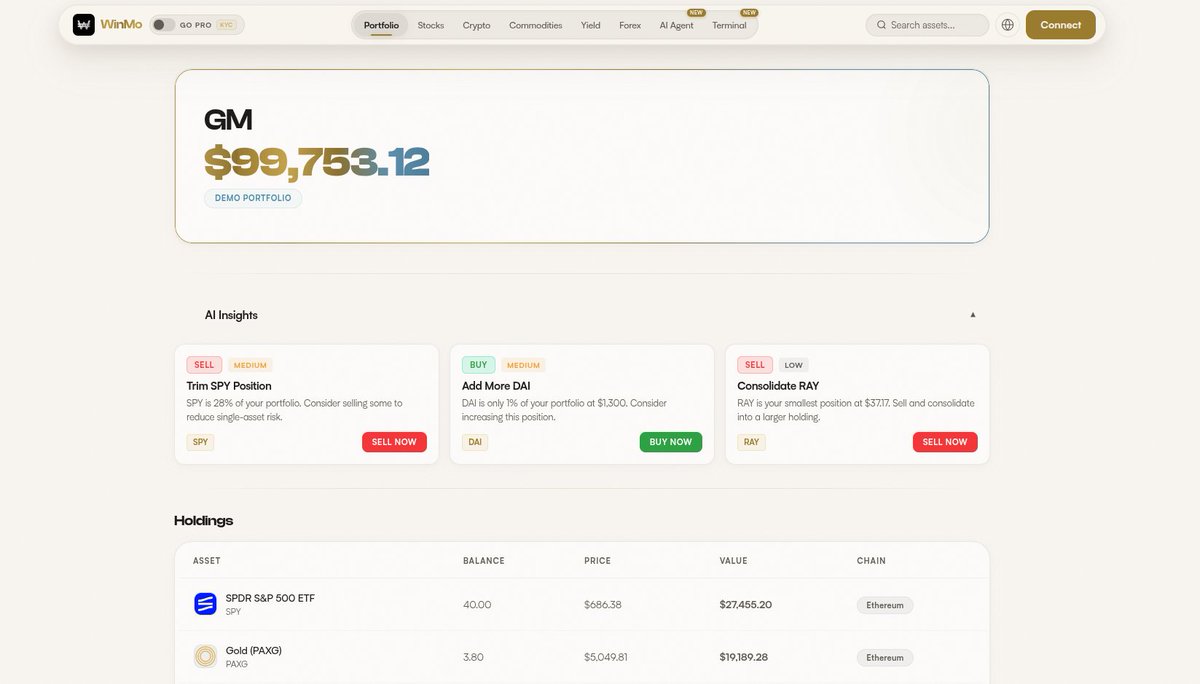Click the AI Insights heading

click(x=231, y=315)
